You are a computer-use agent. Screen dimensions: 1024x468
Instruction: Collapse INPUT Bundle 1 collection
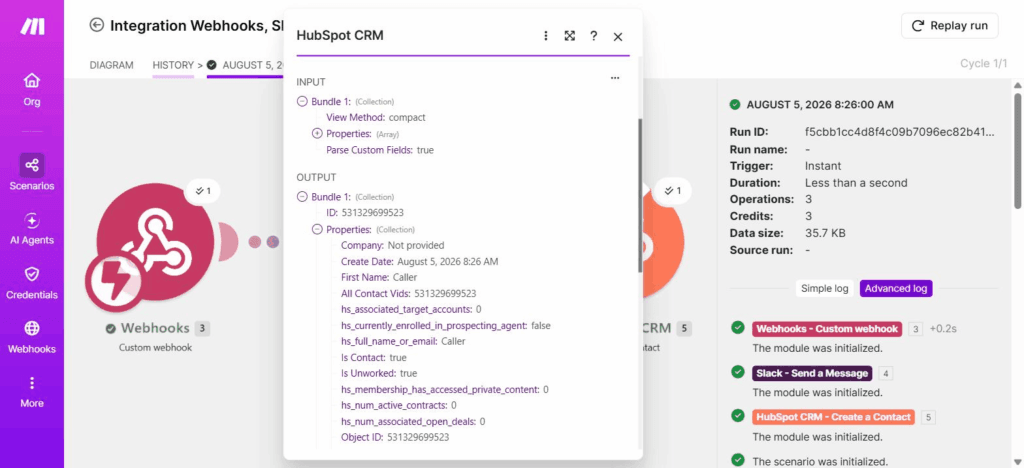tap(302, 101)
